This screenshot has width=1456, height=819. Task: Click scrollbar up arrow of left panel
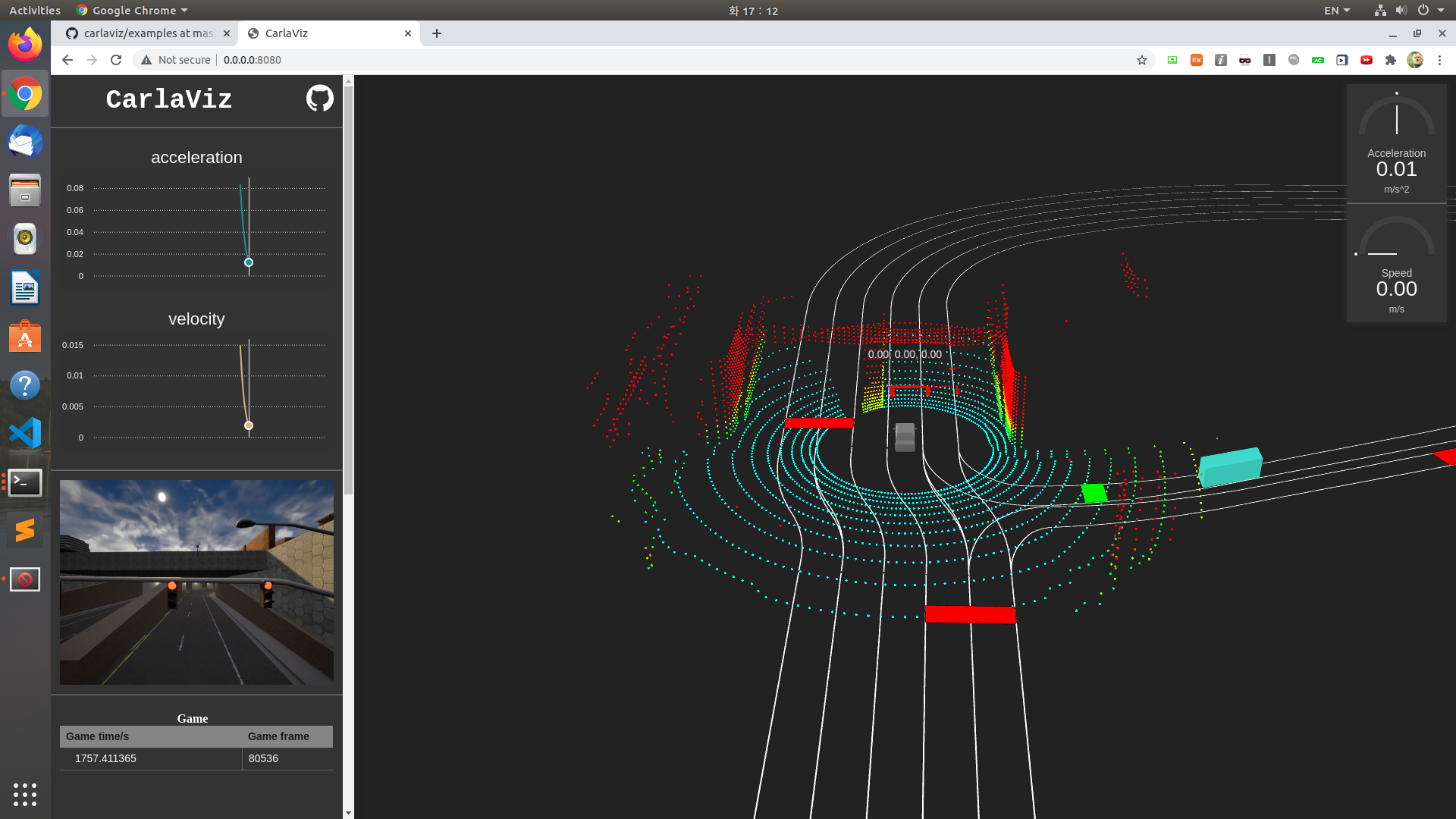(x=348, y=80)
